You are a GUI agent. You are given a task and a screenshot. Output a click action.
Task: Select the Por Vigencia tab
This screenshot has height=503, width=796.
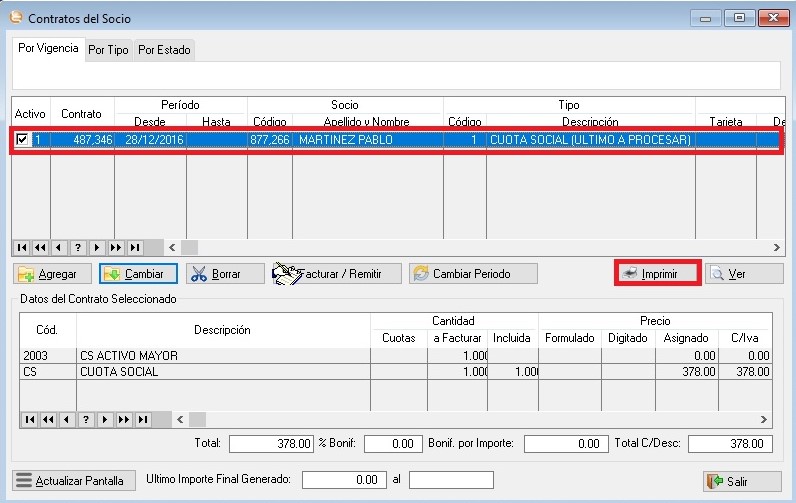tap(48, 48)
